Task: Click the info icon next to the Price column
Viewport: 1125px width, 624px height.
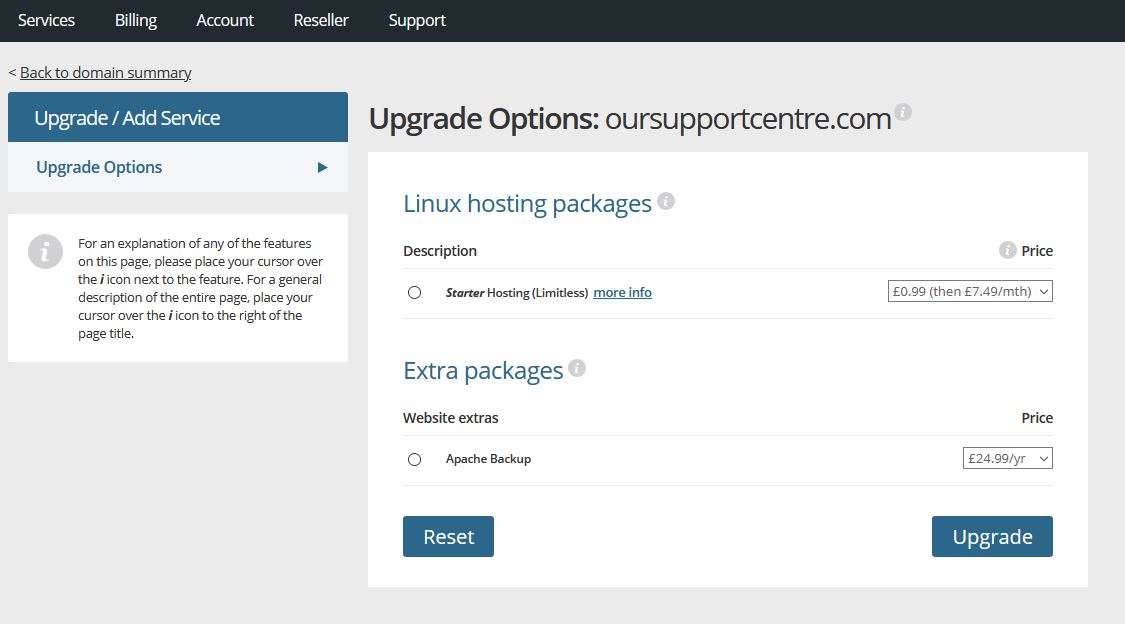Action: (1009, 250)
